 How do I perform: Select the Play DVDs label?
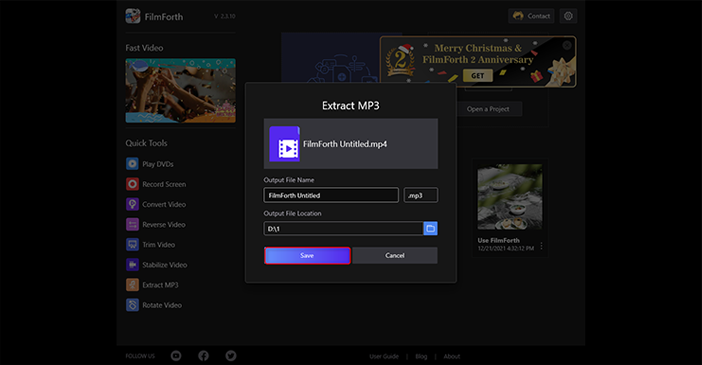[x=158, y=164]
